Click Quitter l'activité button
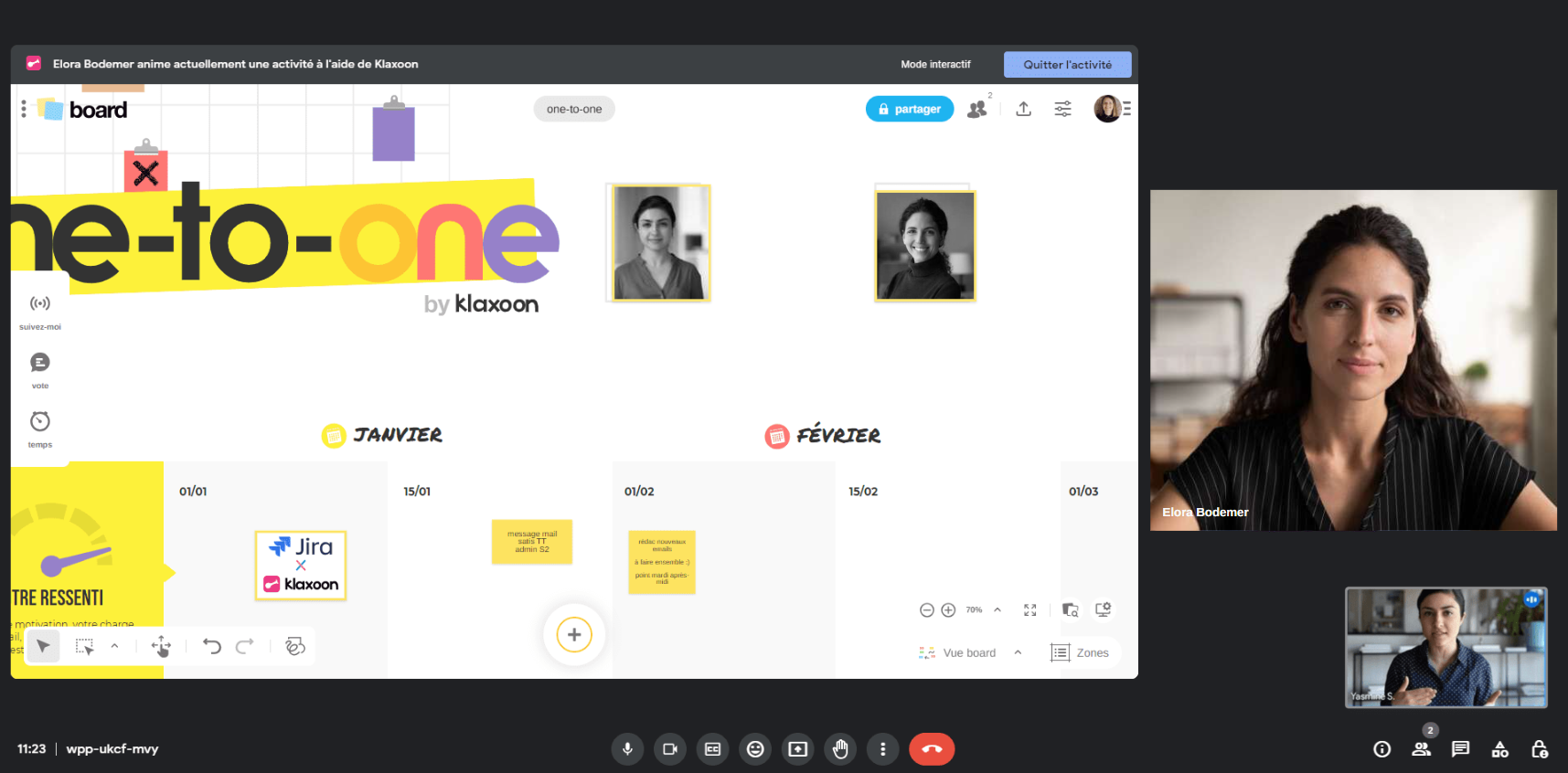The image size is (1568, 773). (x=1067, y=65)
